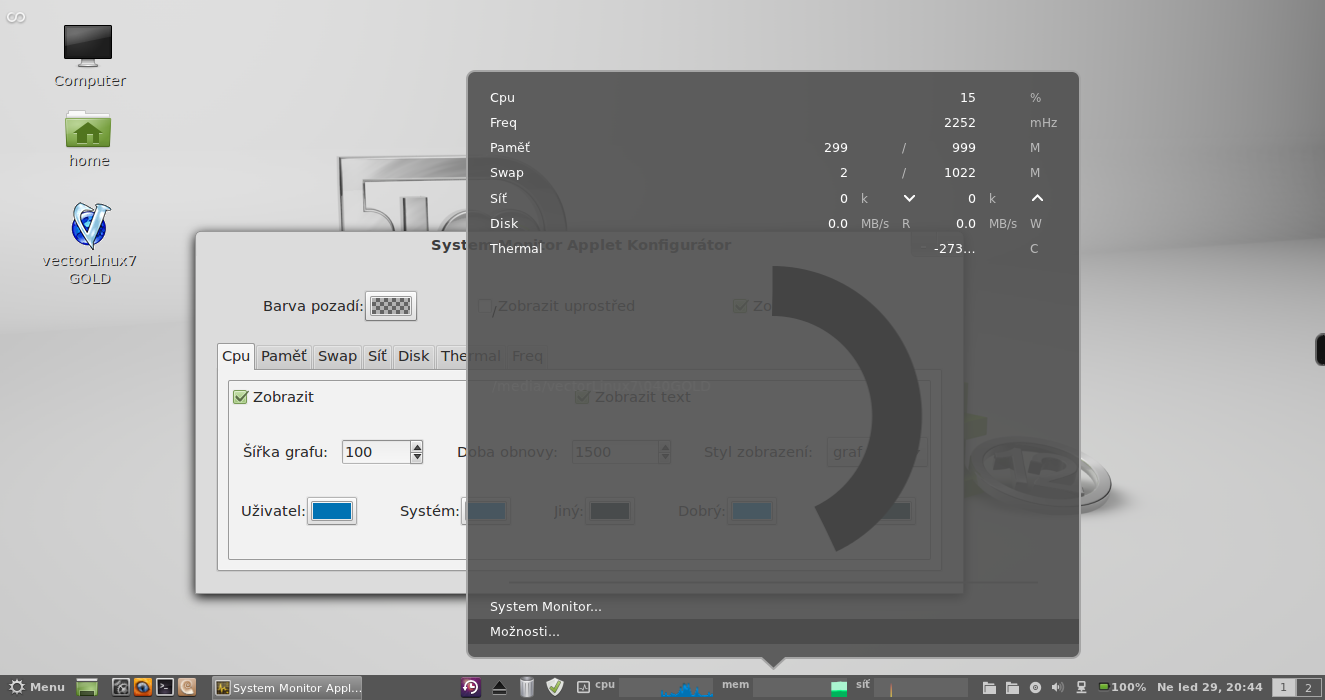This screenshot has height=700, width=1325.
Task: Click the left folder icon in the system tray
Action: click(990, 687)
